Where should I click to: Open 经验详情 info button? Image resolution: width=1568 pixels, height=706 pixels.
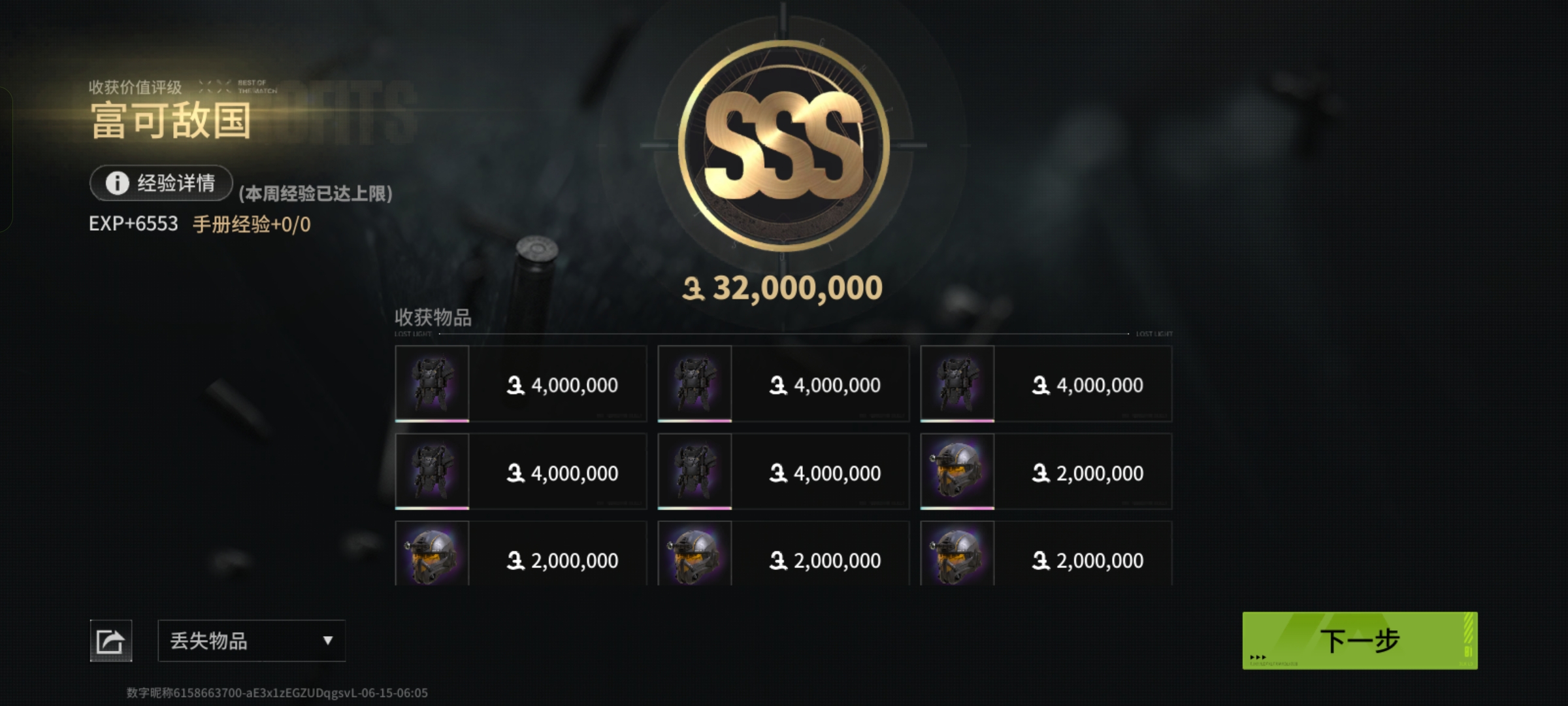[161, 183]
